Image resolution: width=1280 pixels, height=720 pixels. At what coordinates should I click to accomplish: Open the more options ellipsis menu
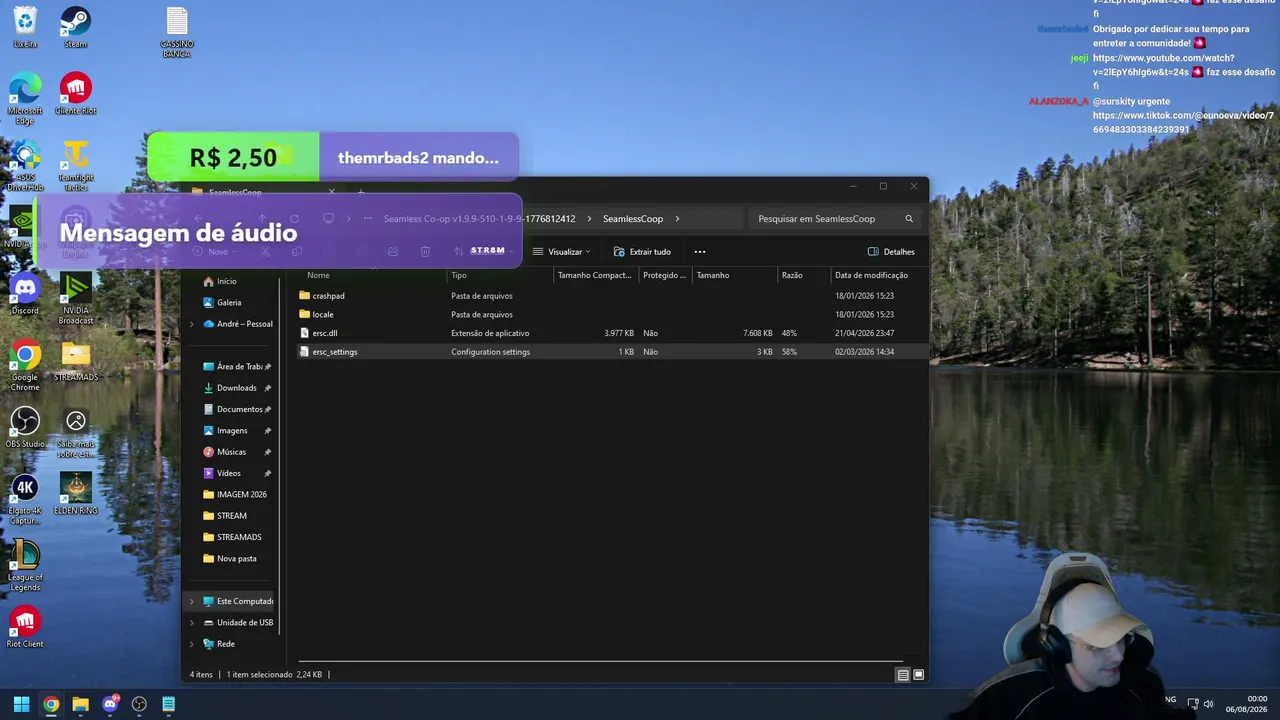point(700,252)
